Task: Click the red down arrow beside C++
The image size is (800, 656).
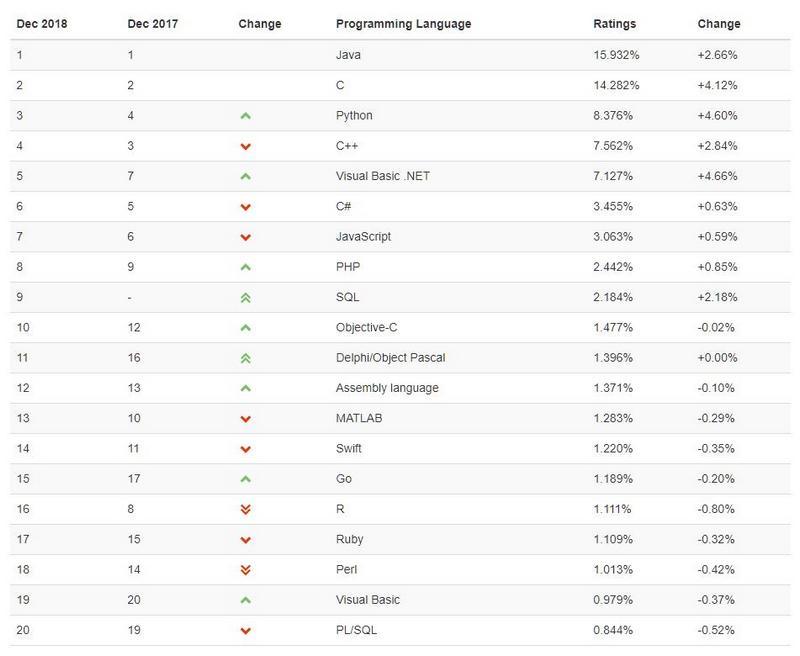Action: pyautogui.click(x=245, y=146)
